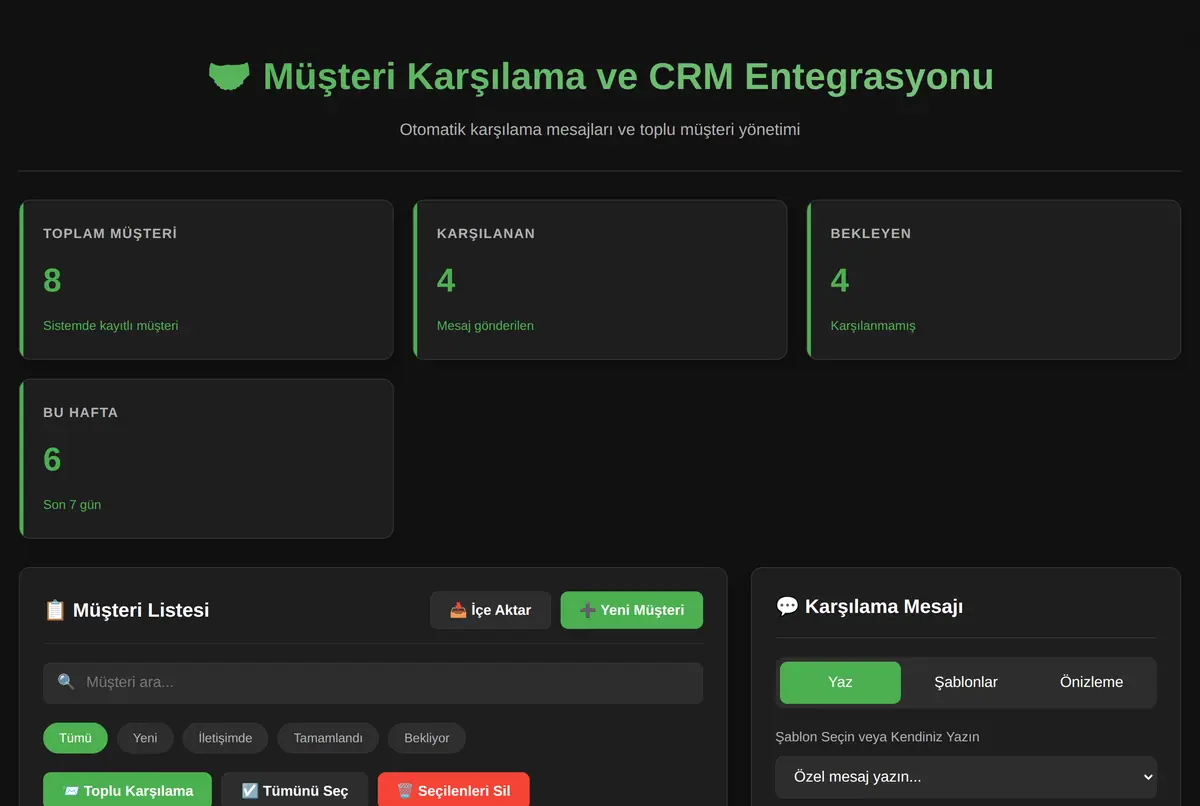
Task: Filter customers by İletişimde
Action: click(x=225, y=738)
